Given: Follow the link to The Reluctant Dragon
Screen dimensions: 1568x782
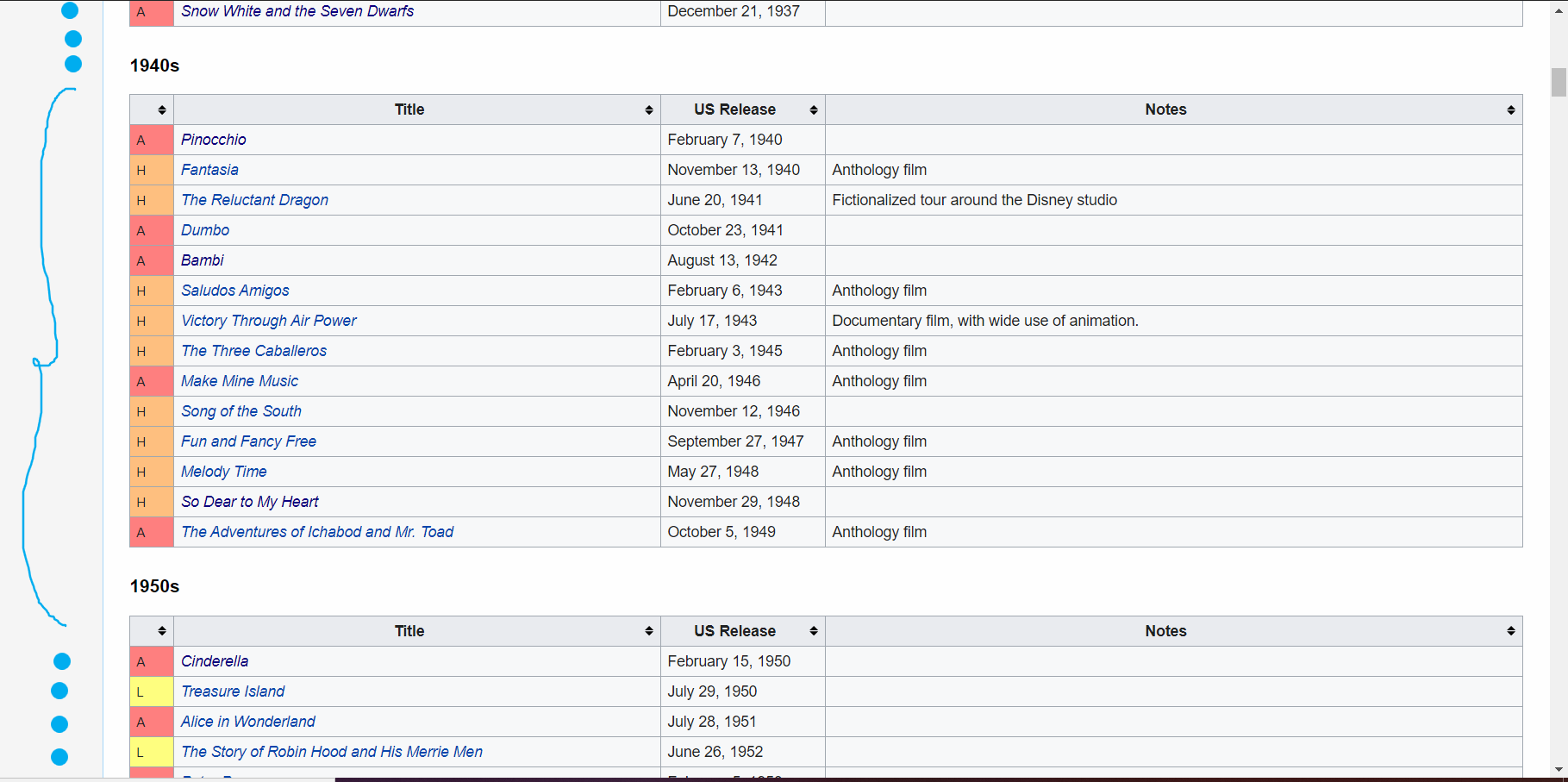Looking at the screenshot, I should pyautogui.click(x=254, y=200).
